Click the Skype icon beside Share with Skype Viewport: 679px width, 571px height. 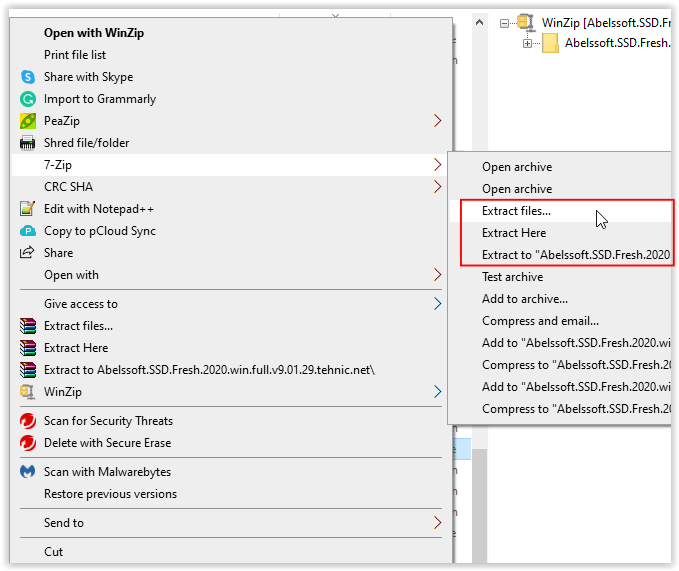(28, 77)
